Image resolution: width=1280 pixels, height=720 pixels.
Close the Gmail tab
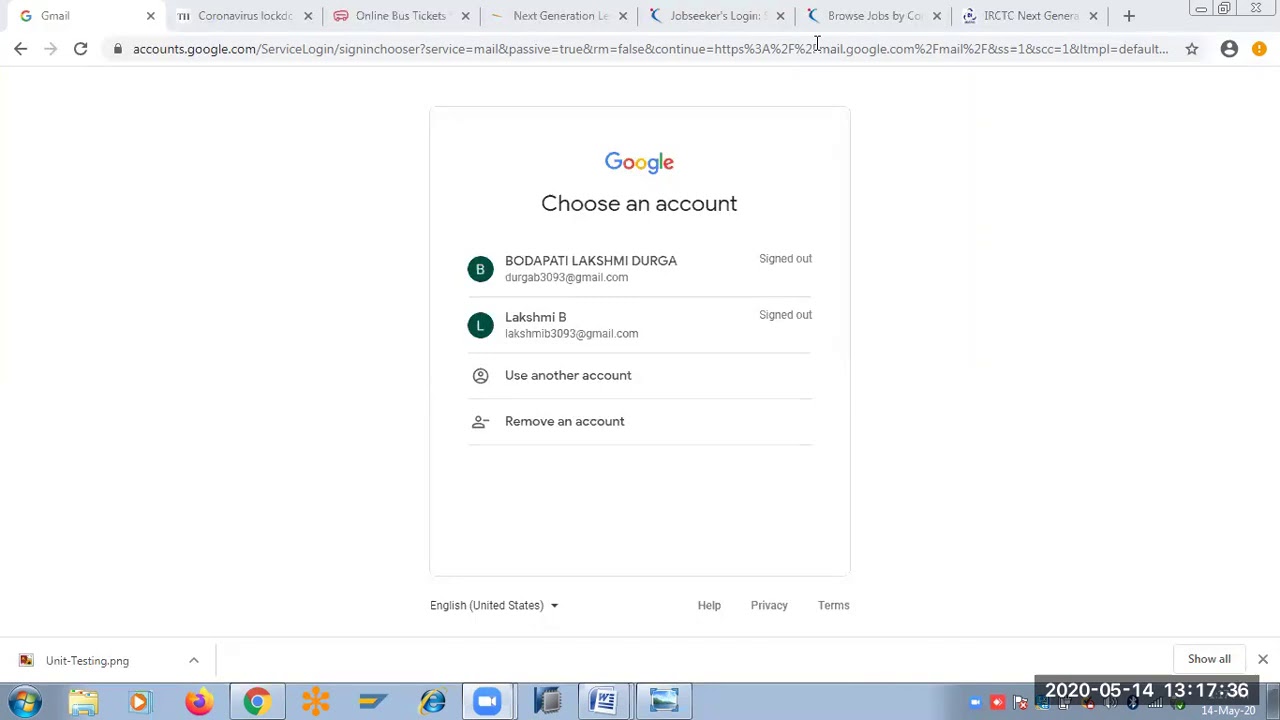151,16
